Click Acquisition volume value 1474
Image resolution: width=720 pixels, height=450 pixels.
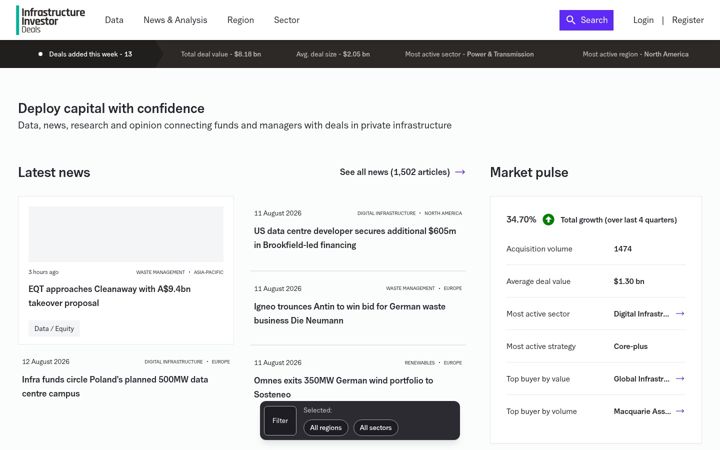[623, 249]
